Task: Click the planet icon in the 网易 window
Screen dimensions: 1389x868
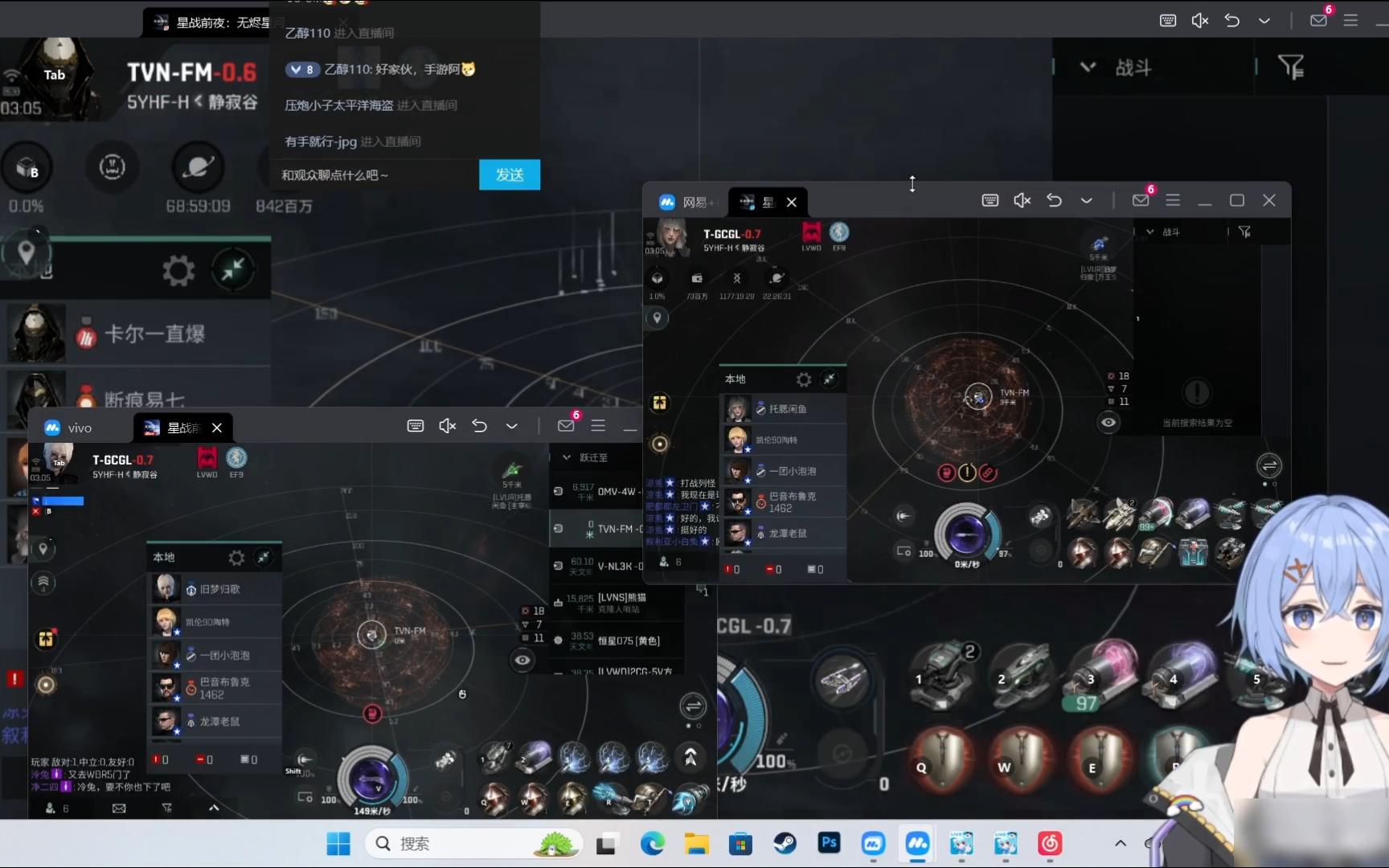Action: (x=776, y=278)
